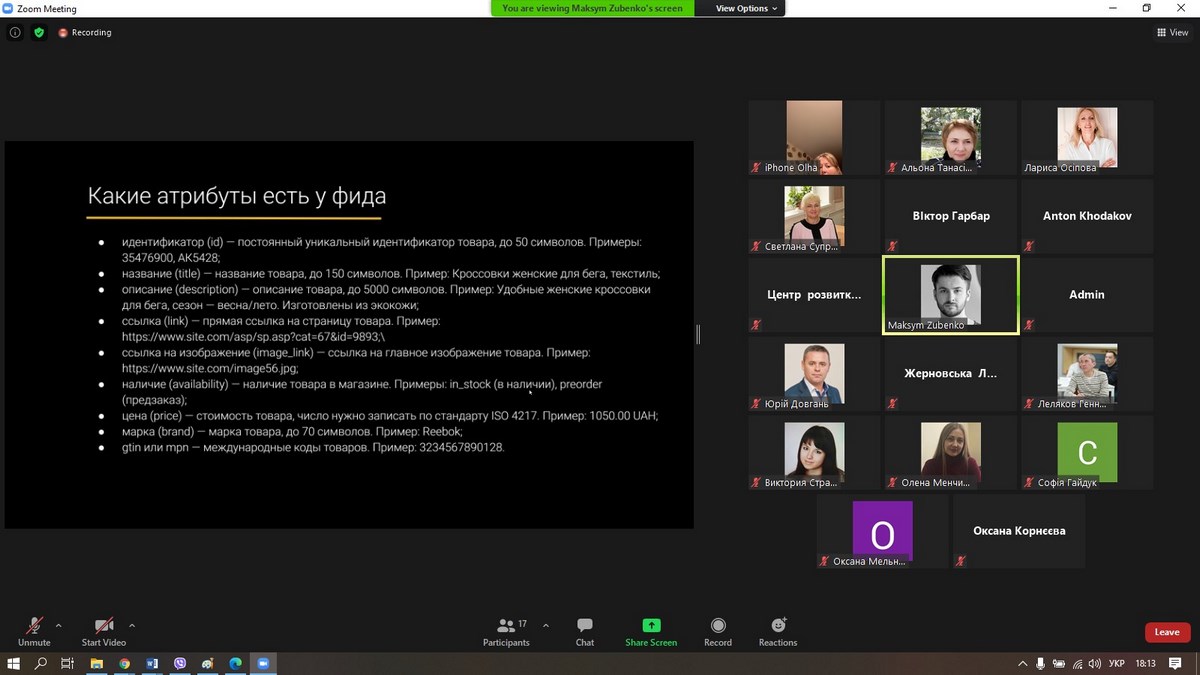The width and height of the screenshot is (1200, 675).
Task: Open the View Options dropdown
Action: click(746, 8)
